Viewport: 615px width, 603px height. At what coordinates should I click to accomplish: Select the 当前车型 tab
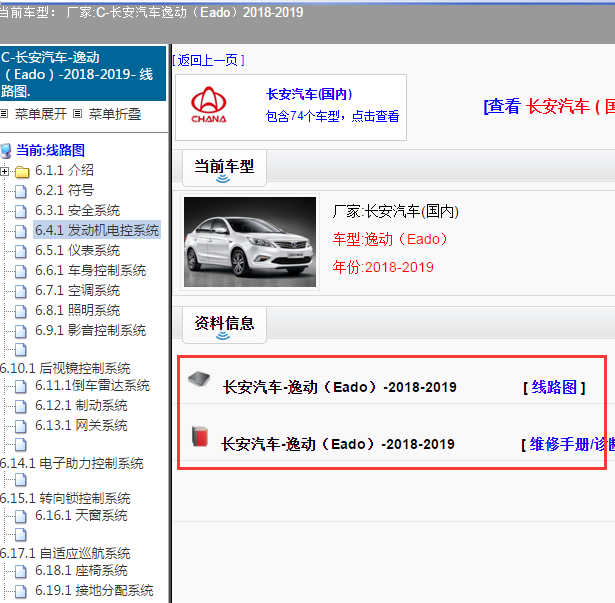click(x=224, y=168)
